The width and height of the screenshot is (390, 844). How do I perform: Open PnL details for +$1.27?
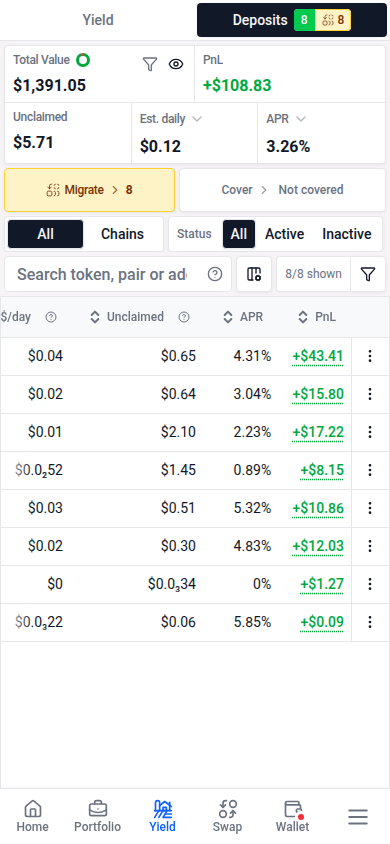pyautogui.click(x=322, y=584)
